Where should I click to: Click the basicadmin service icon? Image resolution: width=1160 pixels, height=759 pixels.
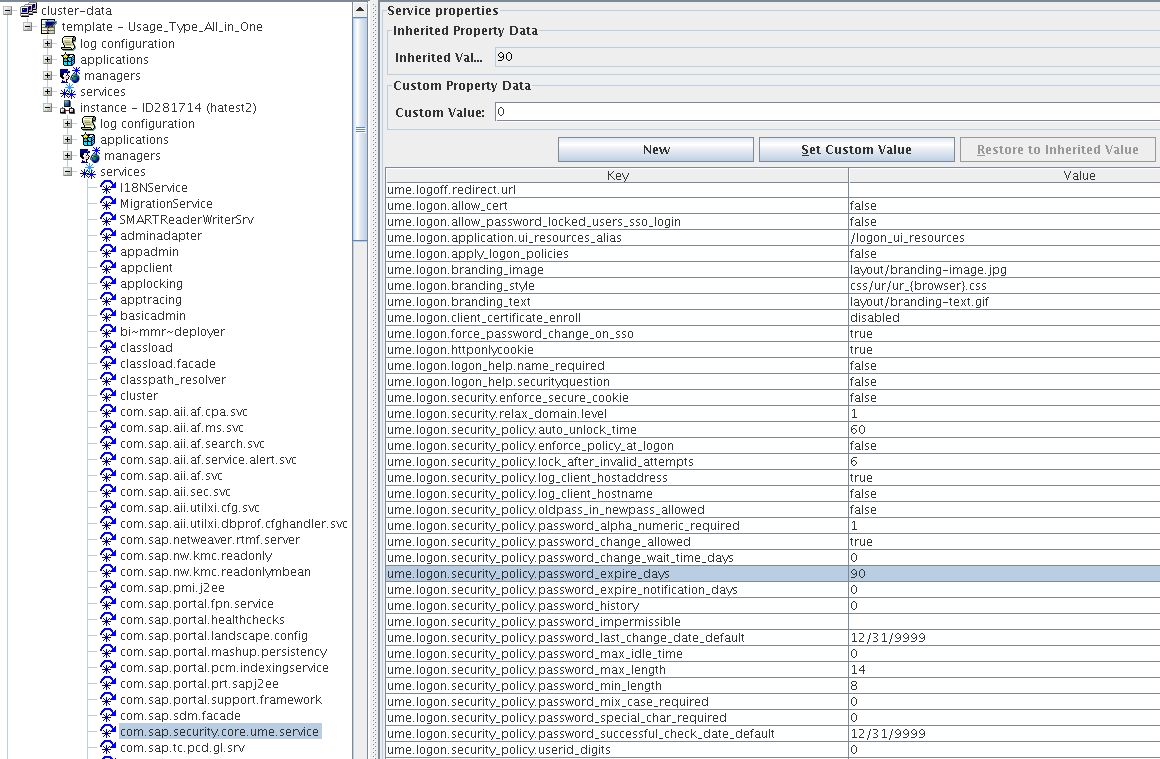[105, 315]
